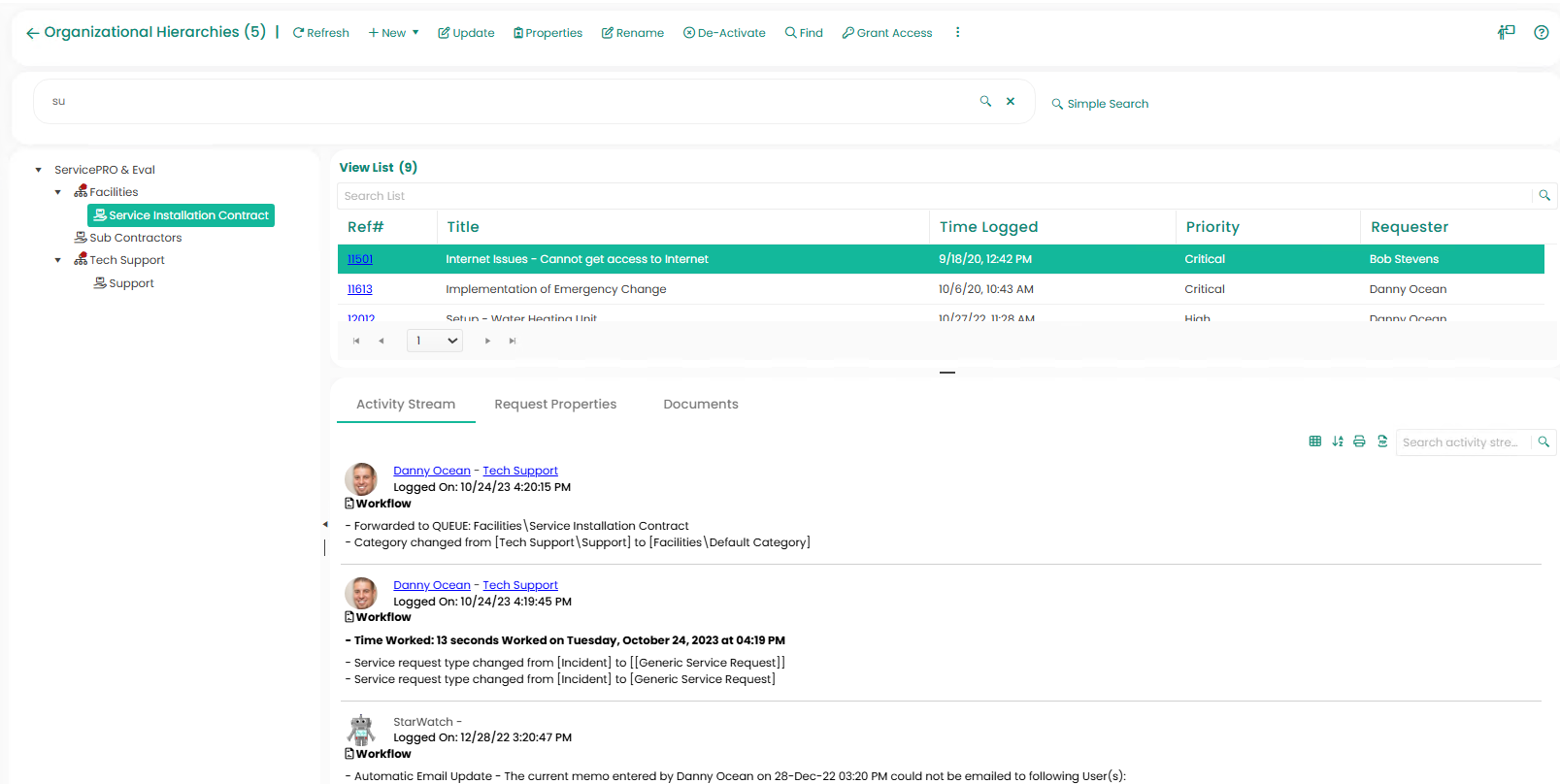Click the De-Activate toolbar button

[x=724, y=33]
